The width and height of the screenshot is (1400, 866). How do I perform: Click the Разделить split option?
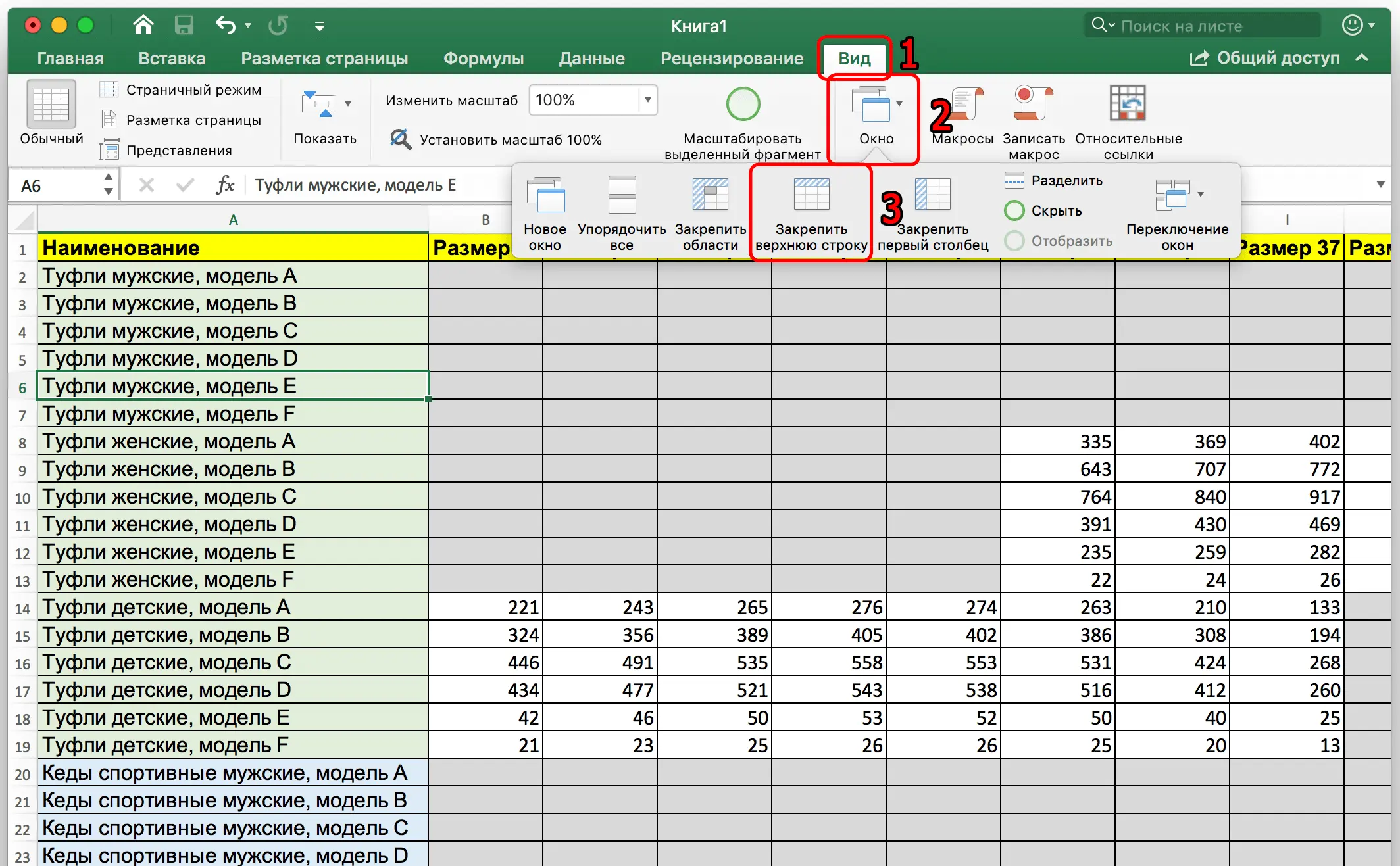[x=1053, y=180]
